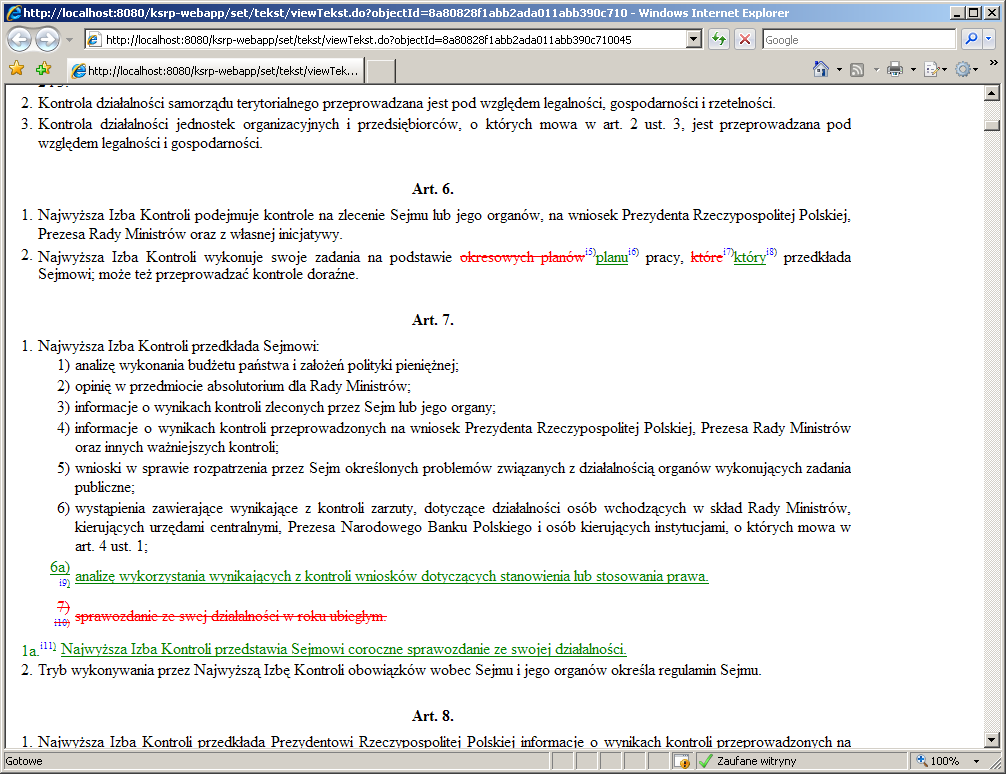This screenshot has height=774, width=1006.
Task: Open footnote i5 after 'okresowych planów'
Action: (x=590, y=252)
